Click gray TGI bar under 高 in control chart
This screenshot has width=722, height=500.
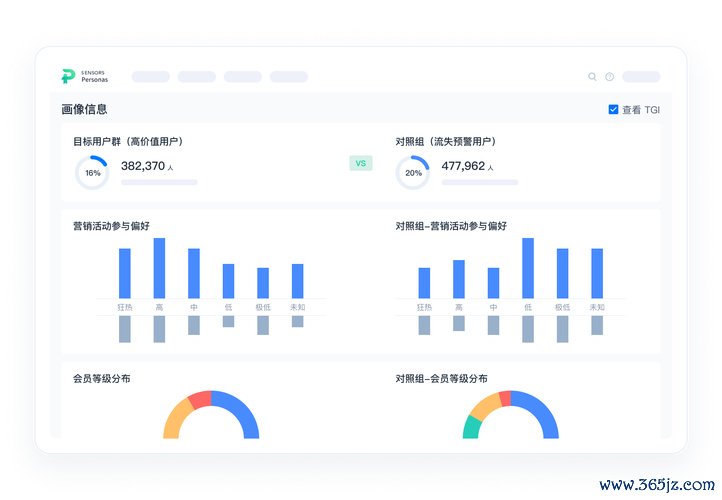459,323
